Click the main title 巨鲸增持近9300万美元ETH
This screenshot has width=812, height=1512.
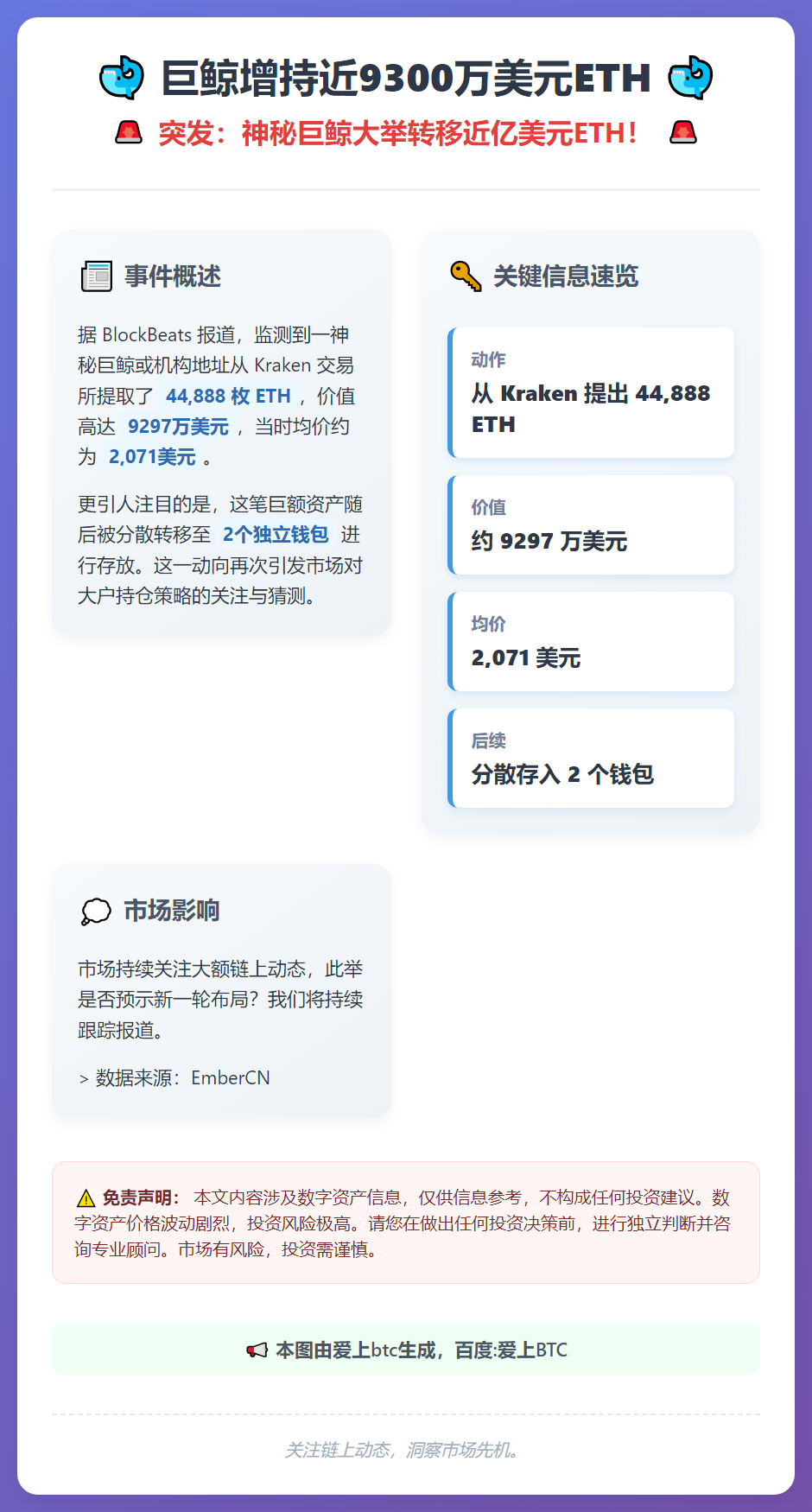[x=406, y=78]
